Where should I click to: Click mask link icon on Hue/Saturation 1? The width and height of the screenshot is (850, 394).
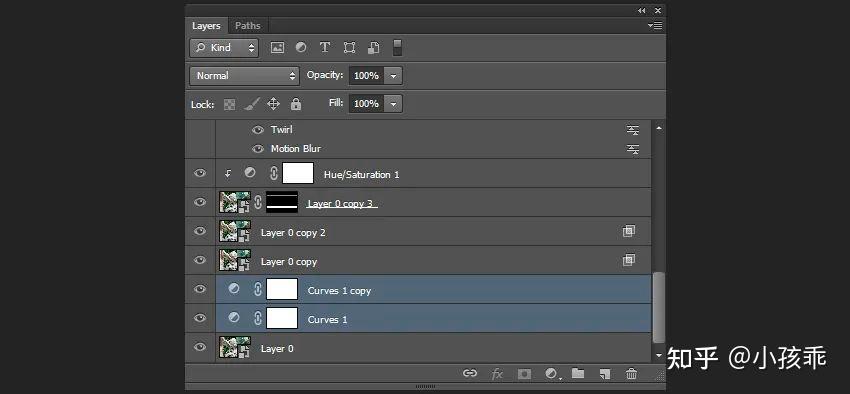[274, 173]
